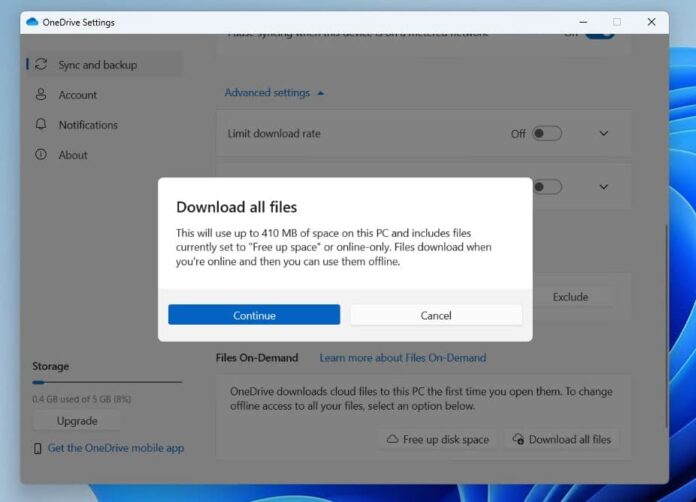Click the OneDrive cloud icon in title bar
Image resolution: width=696 pixels, height=502 pixels.
pyautogui.click(x=32, y=22)
